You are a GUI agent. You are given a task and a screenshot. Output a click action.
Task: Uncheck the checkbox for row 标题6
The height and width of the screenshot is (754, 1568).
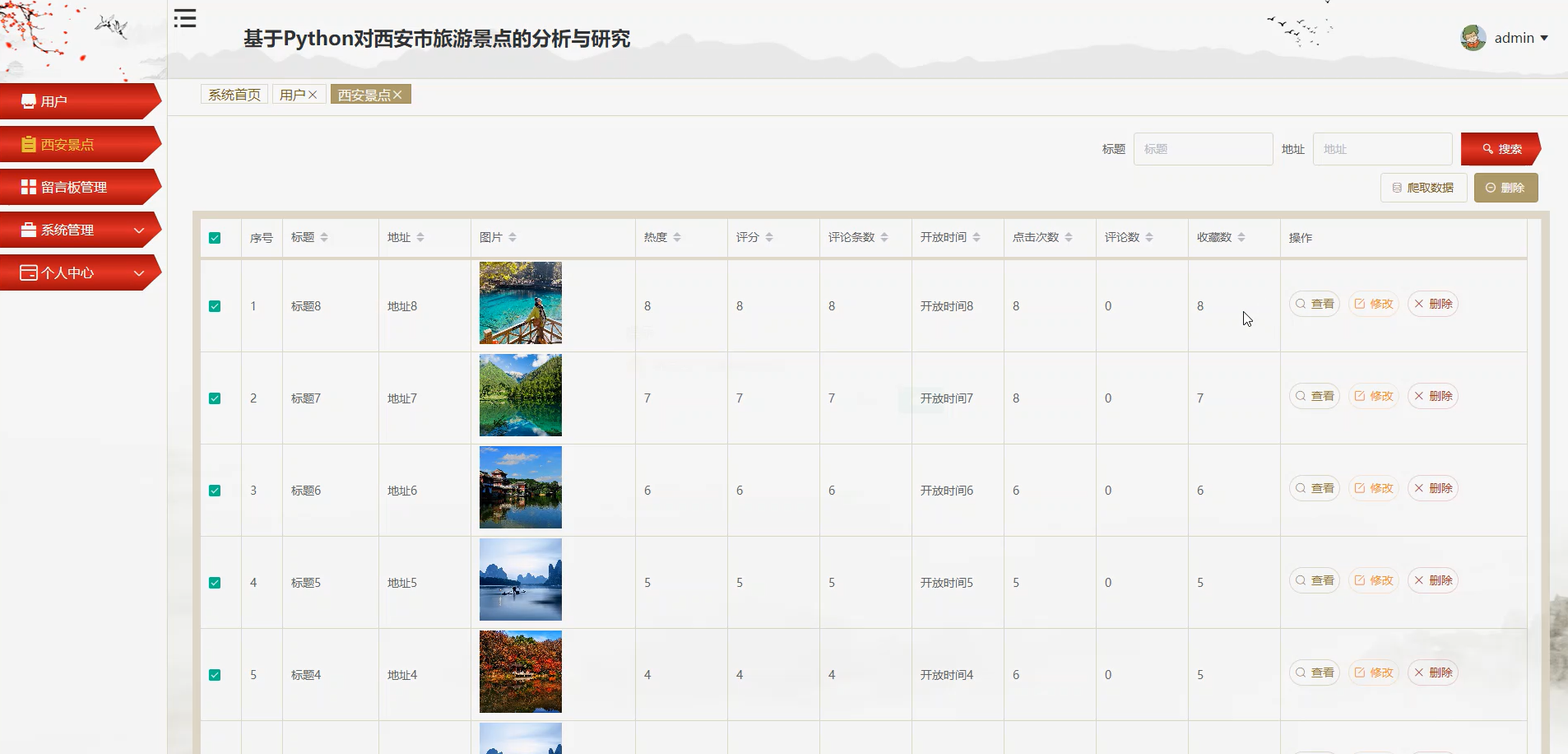tap(215, 491)
